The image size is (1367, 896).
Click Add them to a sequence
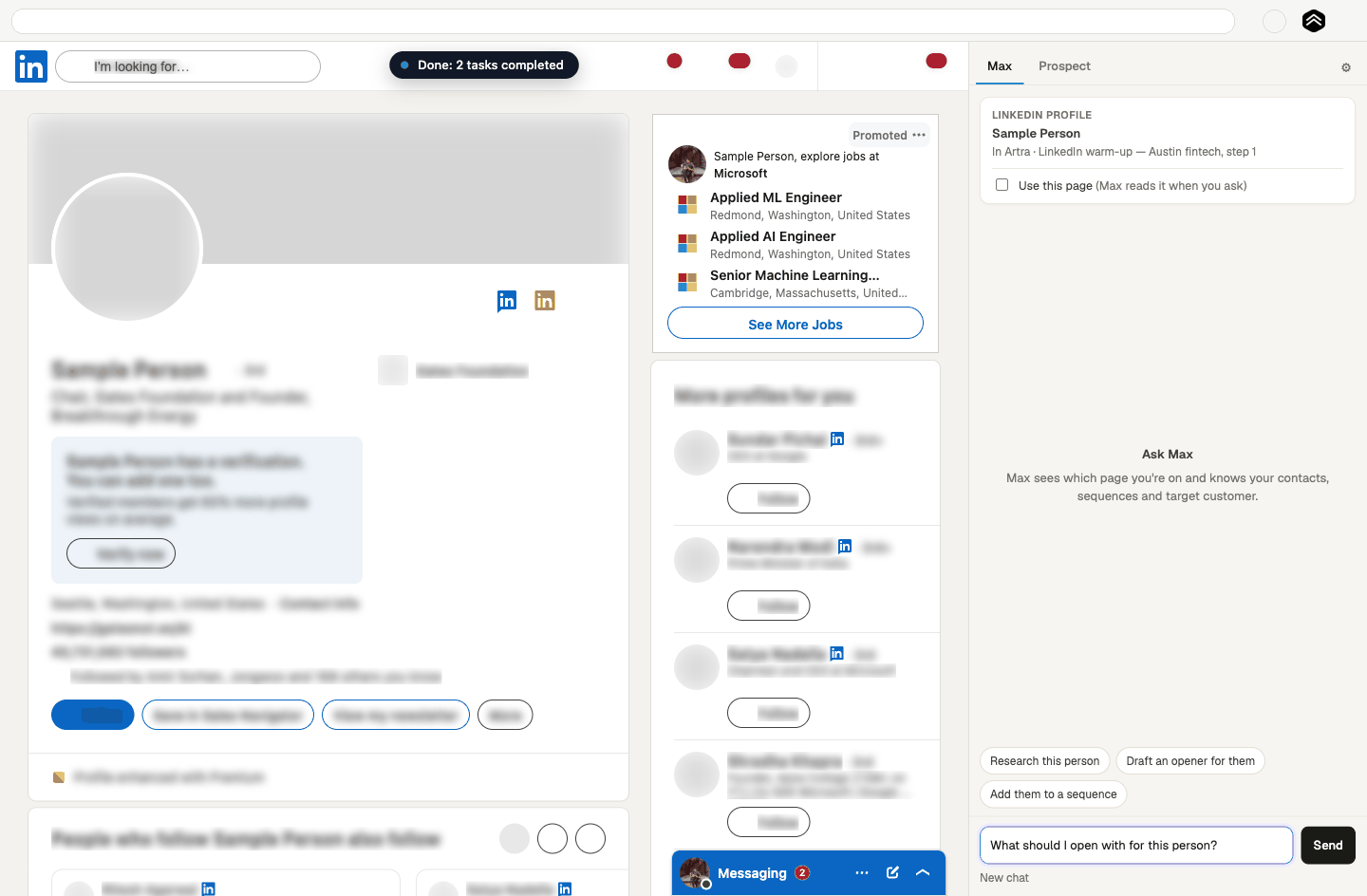click(x=1053, y=794)
